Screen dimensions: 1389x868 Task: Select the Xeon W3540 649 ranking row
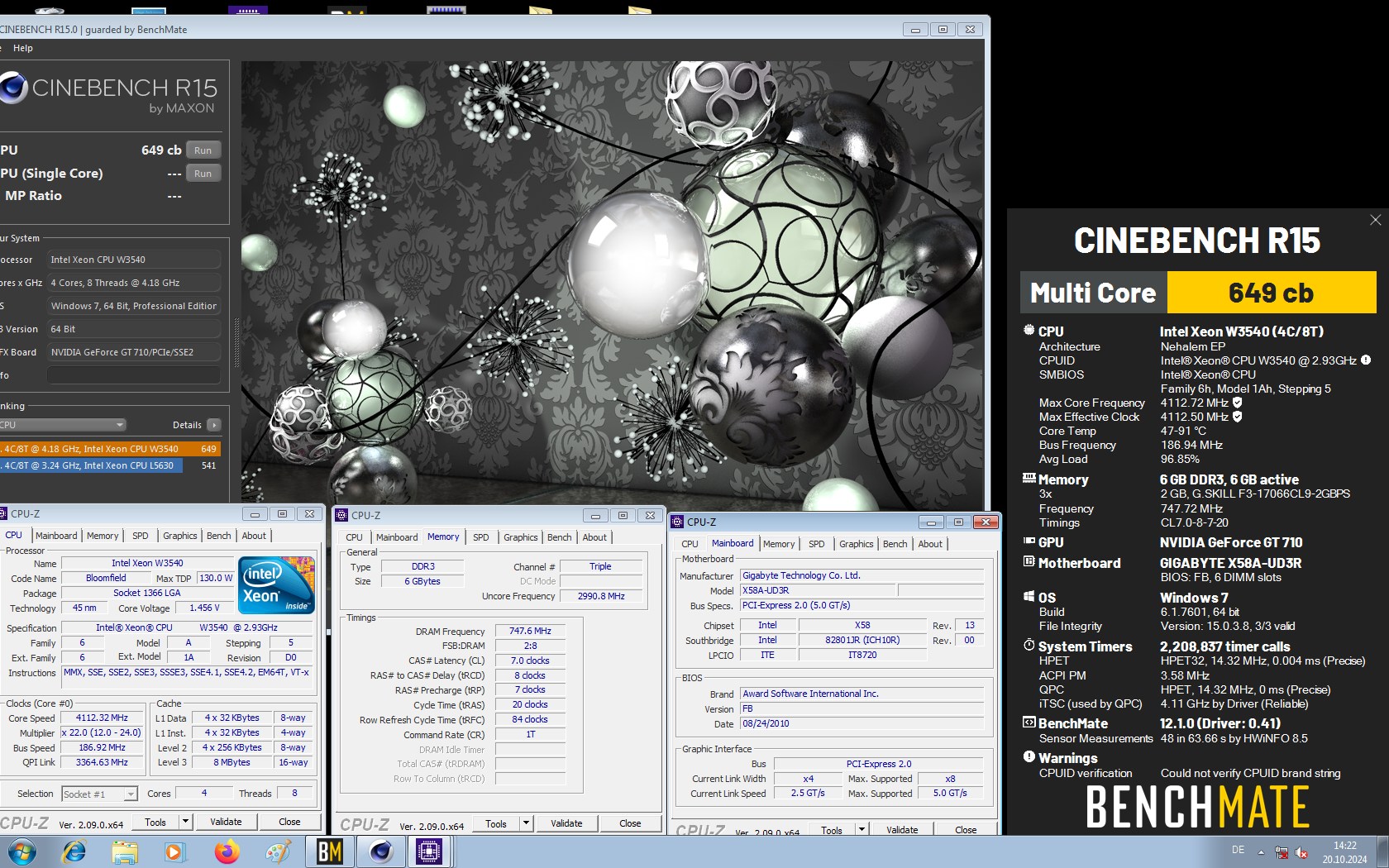click(110, 449)
